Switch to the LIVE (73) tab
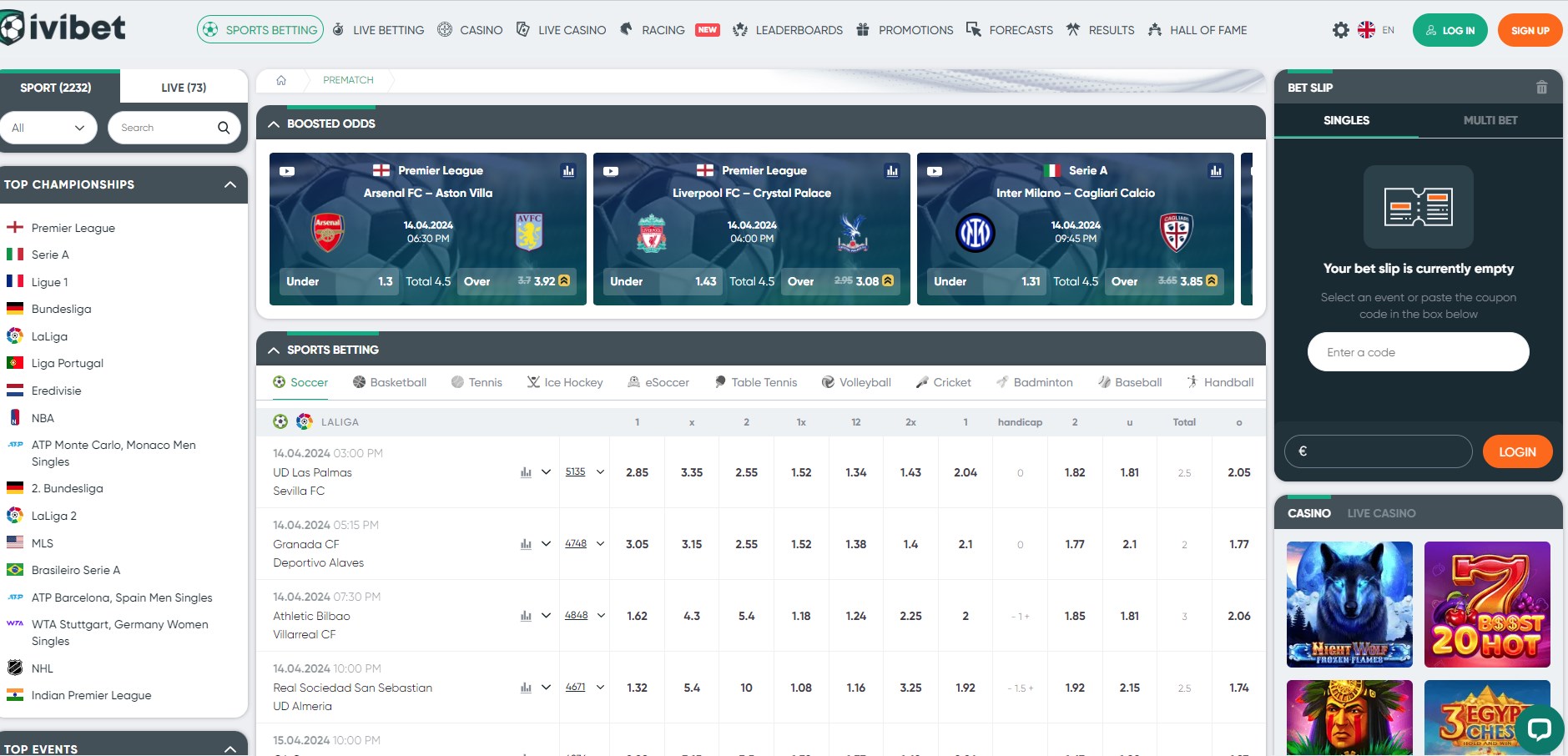The height and width of the screenshot is (756, 1568). pos(184,88)
